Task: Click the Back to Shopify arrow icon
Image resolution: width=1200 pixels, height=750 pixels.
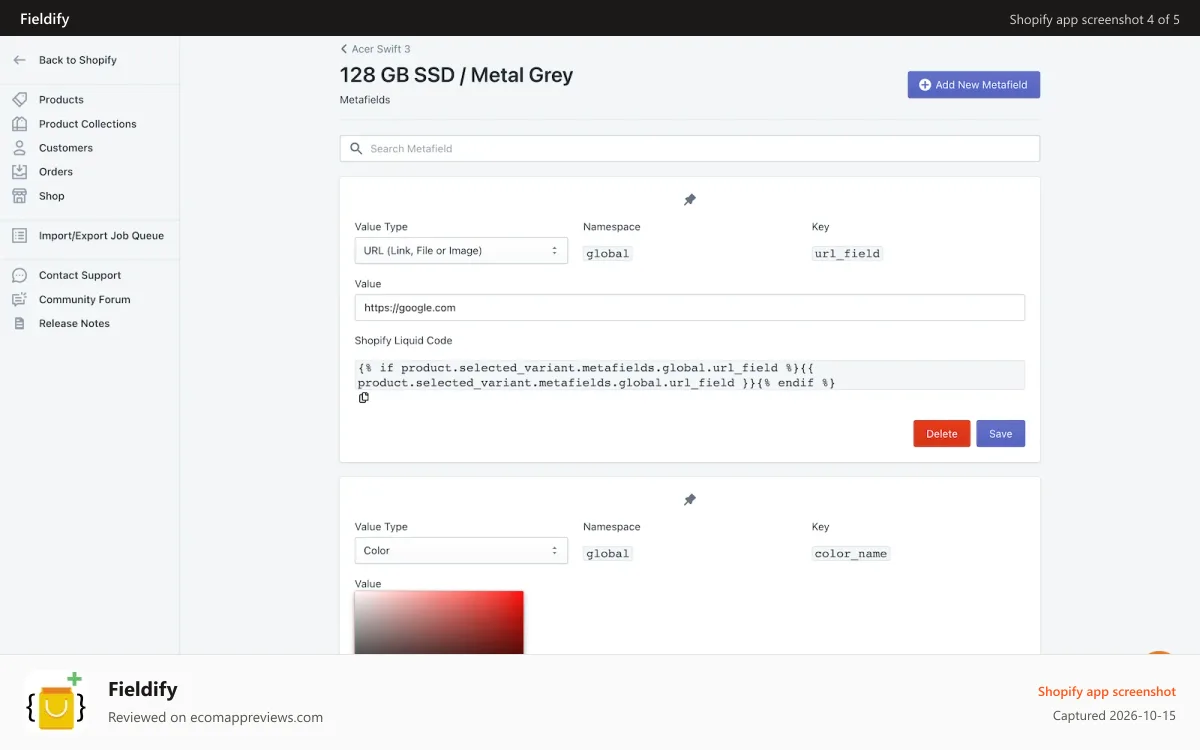Action: pos(19,60)
